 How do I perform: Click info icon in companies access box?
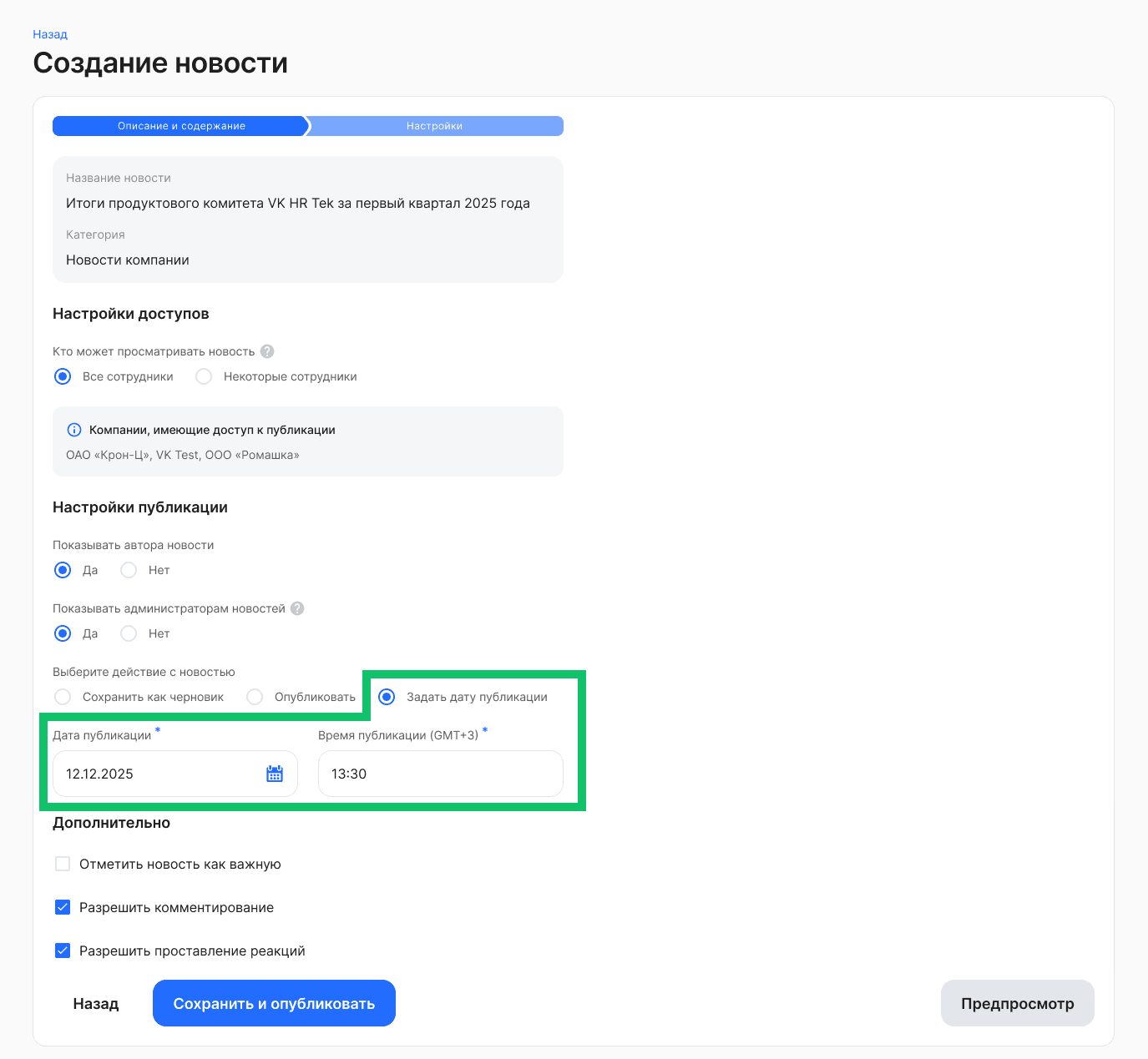[74, 430]
